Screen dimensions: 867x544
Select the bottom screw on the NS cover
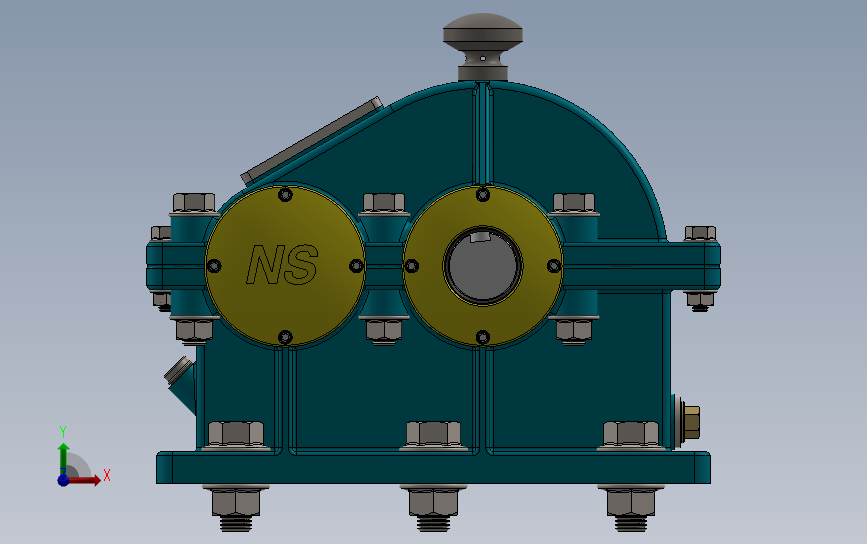(285, 337)
